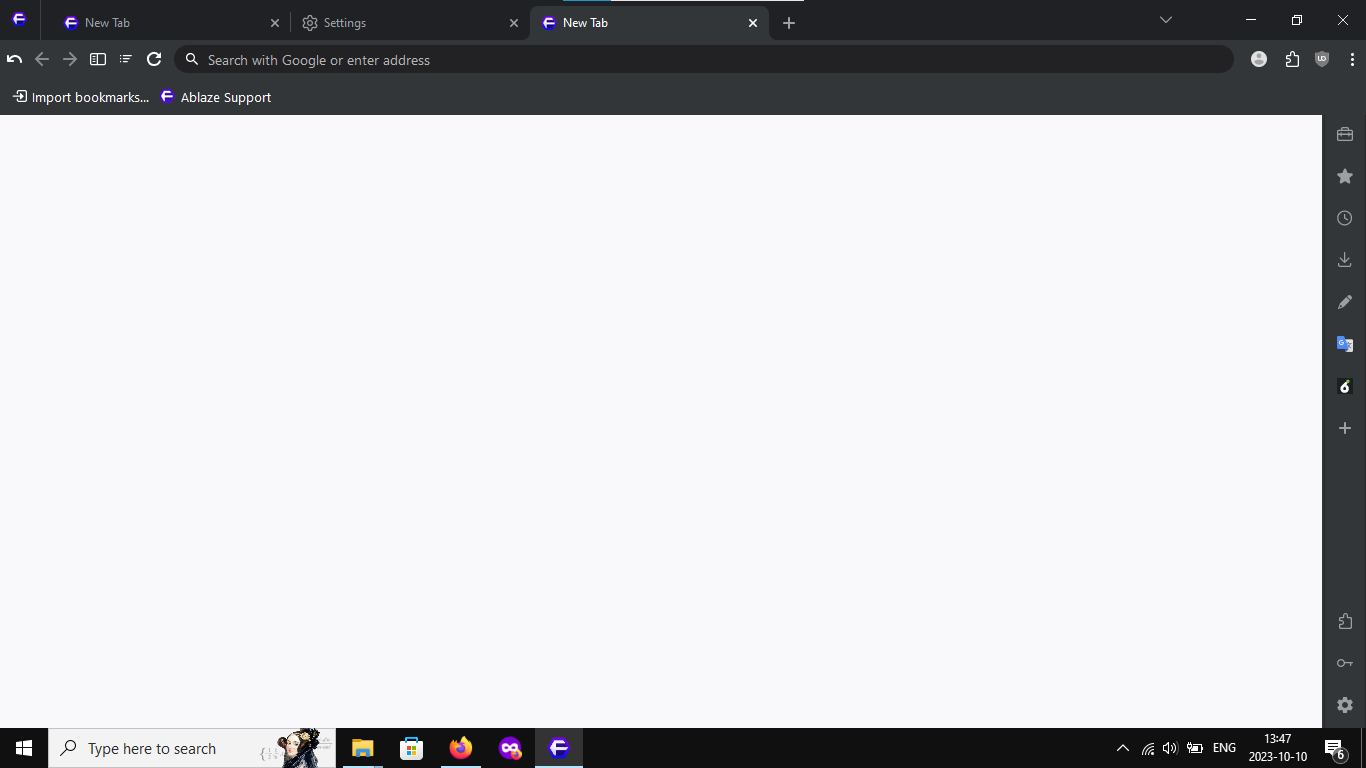
Task: Click Import bookmarks link
Action: (80, 97)
